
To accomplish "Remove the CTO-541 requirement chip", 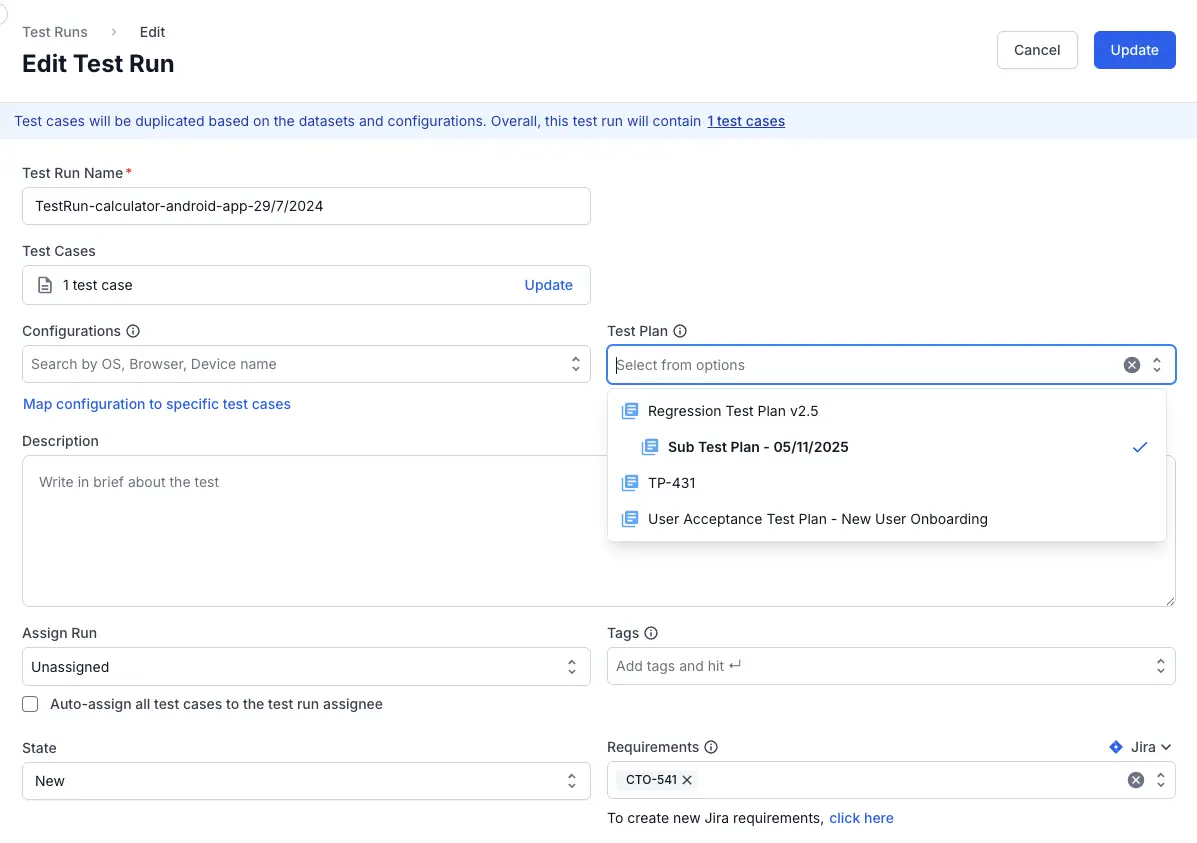I will 687,779.
